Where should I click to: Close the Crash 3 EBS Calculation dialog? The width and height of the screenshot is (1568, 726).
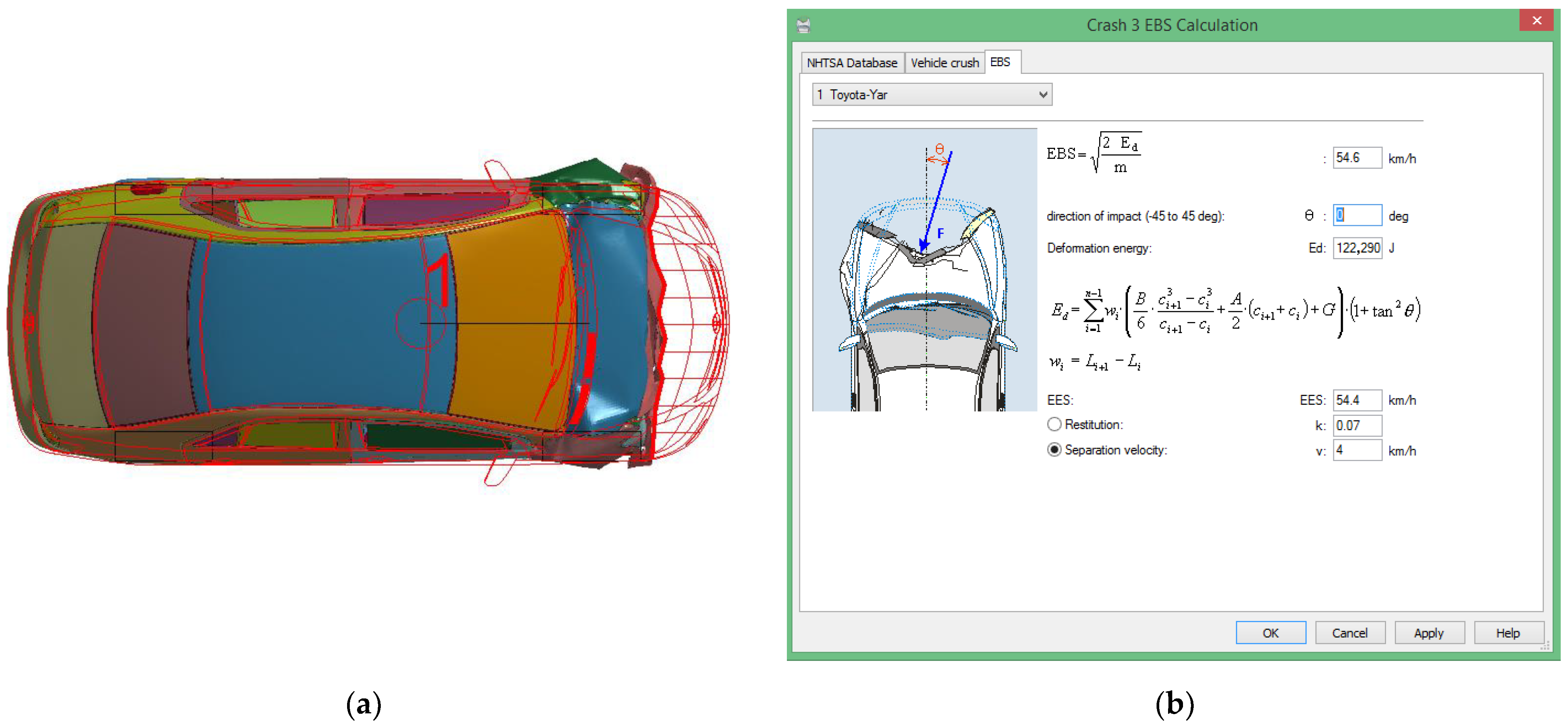[1537, 21]
